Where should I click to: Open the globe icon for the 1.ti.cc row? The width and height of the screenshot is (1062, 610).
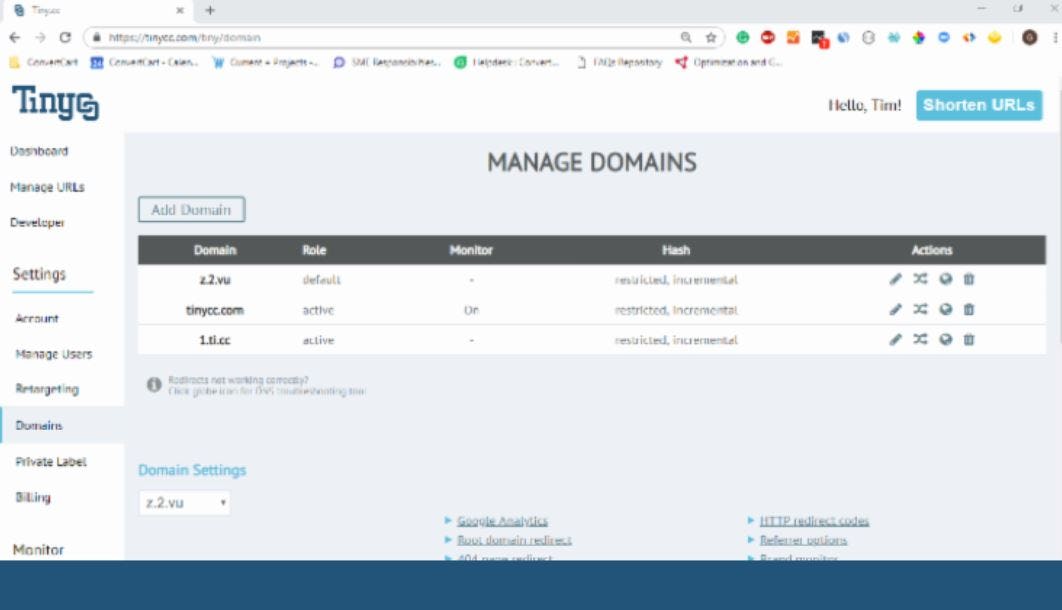click(946, 340)
